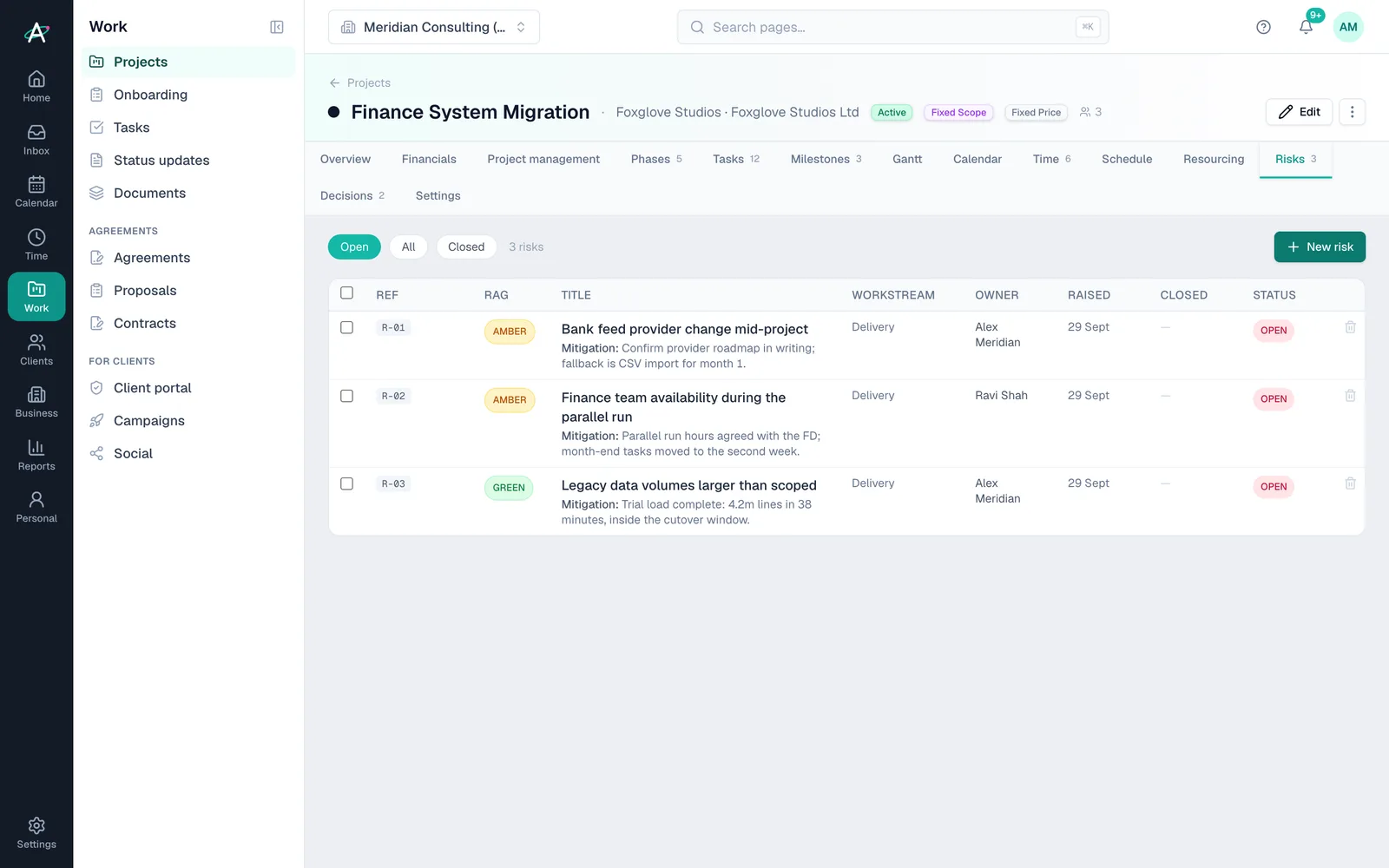Open Settings gear at rail bottom

(36, 833)
